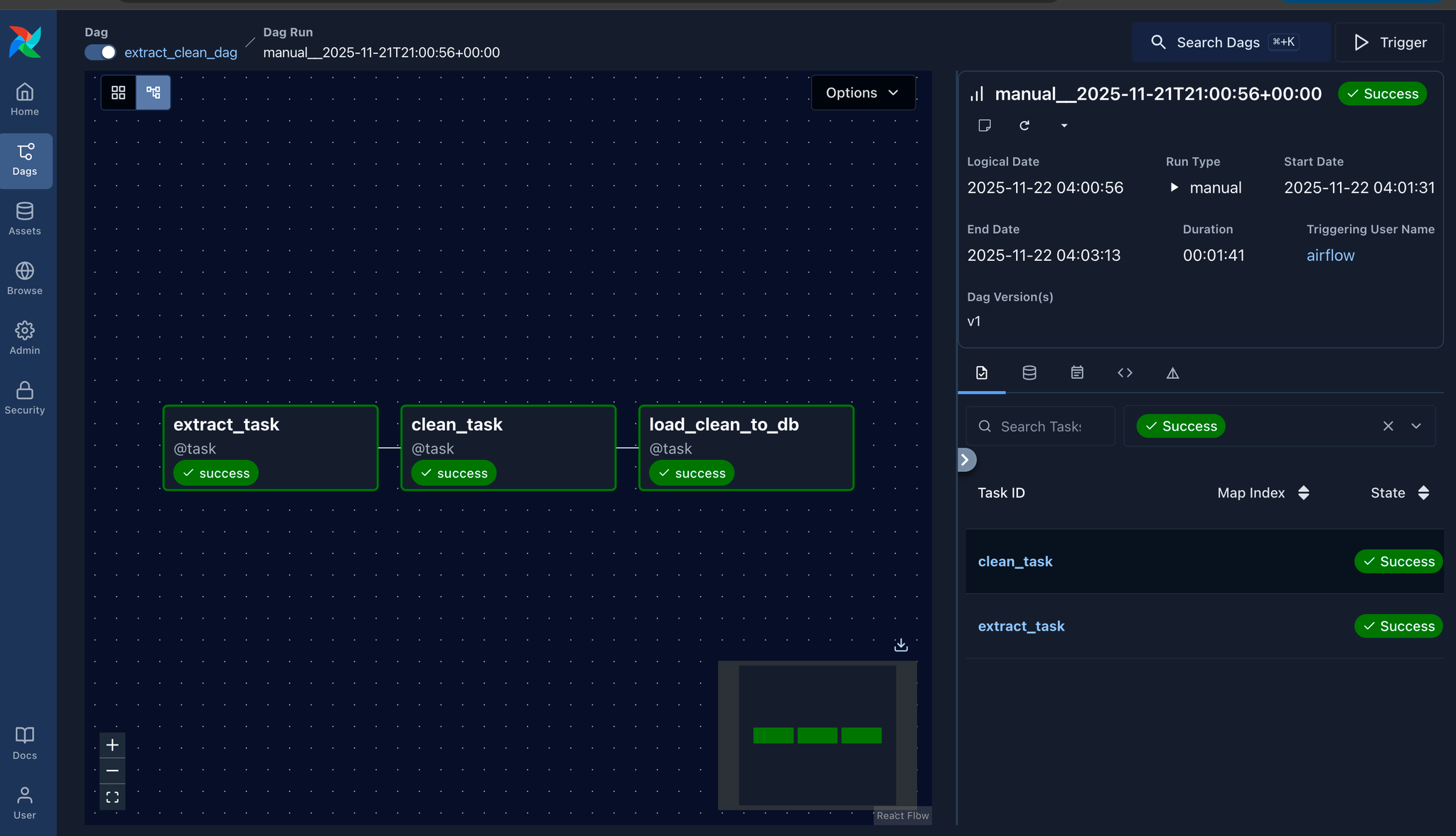Expand the Options dropdown
Screen dimensions: 1456x836
tap(862, 93)
